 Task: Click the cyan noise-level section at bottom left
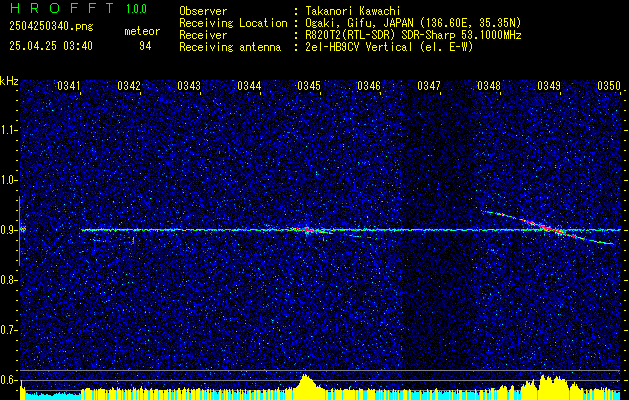coord(52,395)
